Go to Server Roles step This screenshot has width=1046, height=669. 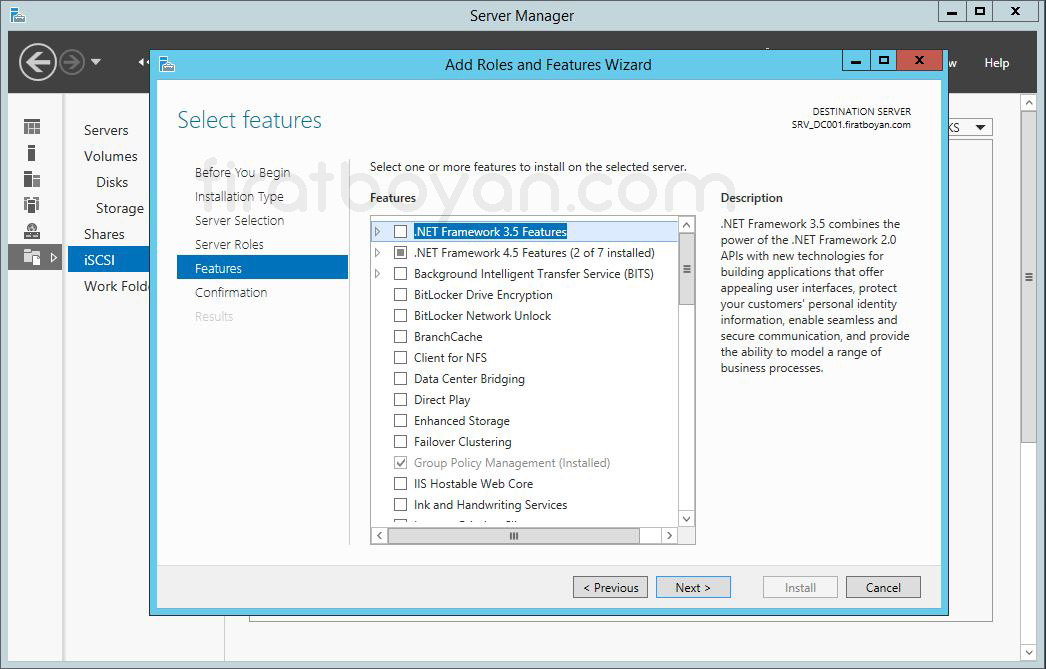click(229, 245)
